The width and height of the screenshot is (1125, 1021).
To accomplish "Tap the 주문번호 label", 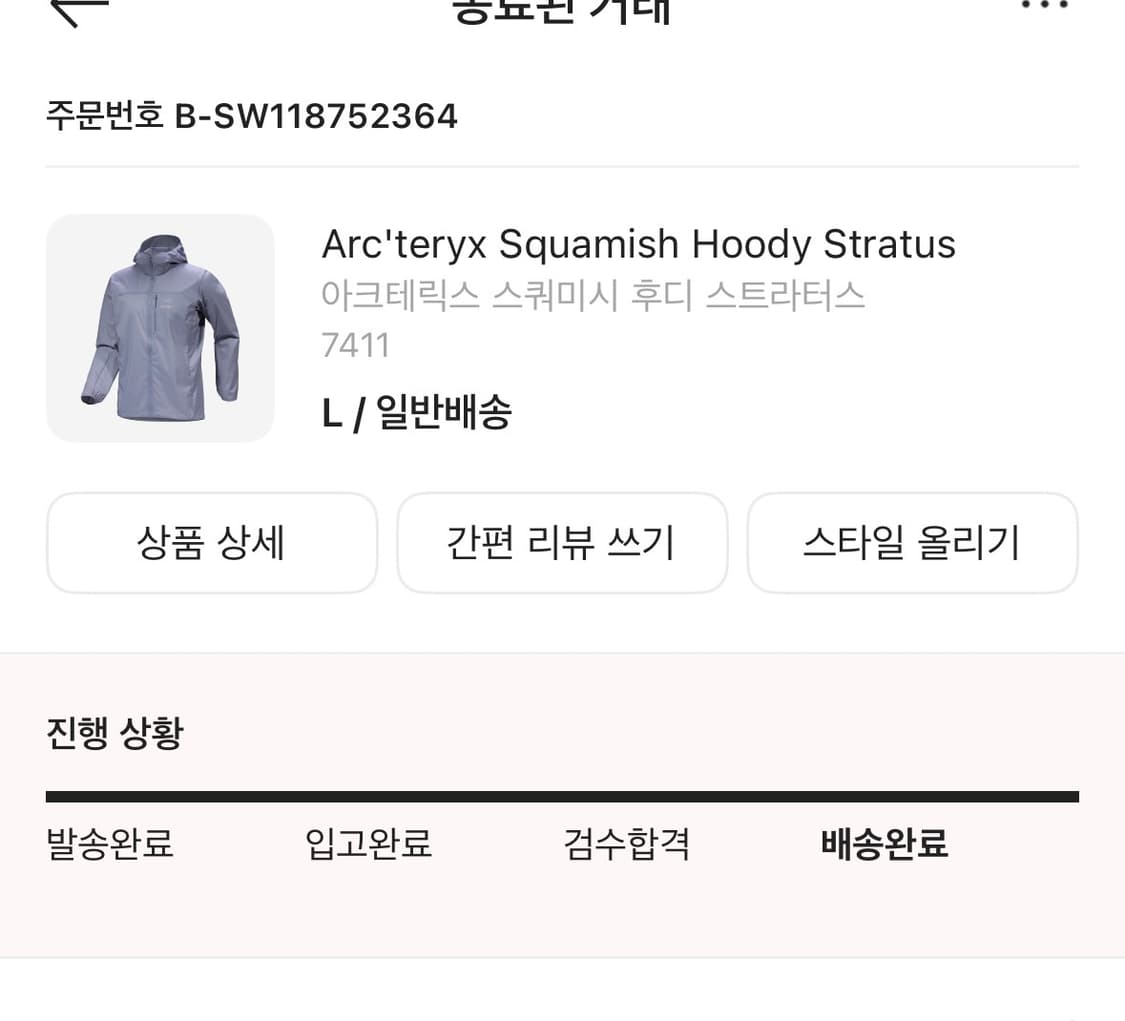I will point(104,116).
